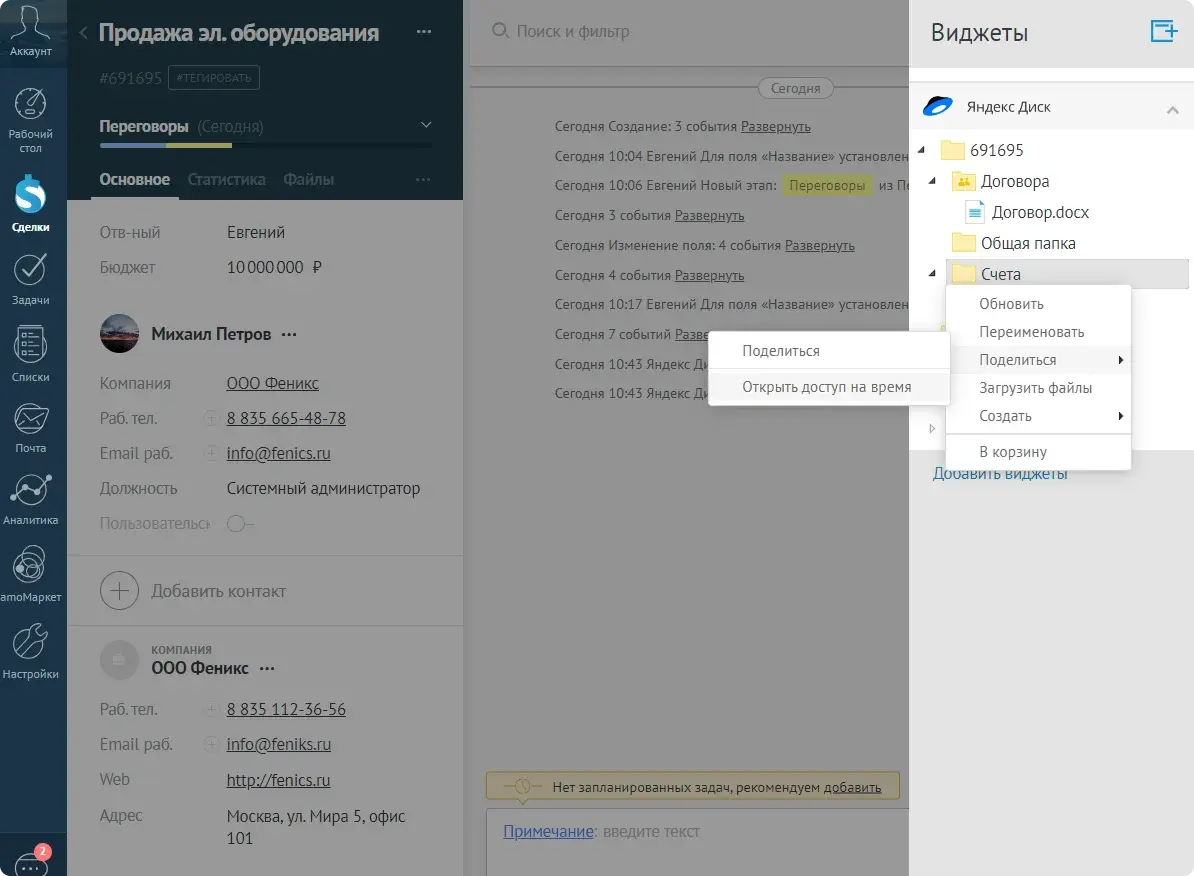Open Михаил Петров contact options menu
Screen dimensions: 1194x876
pos(289,334)
